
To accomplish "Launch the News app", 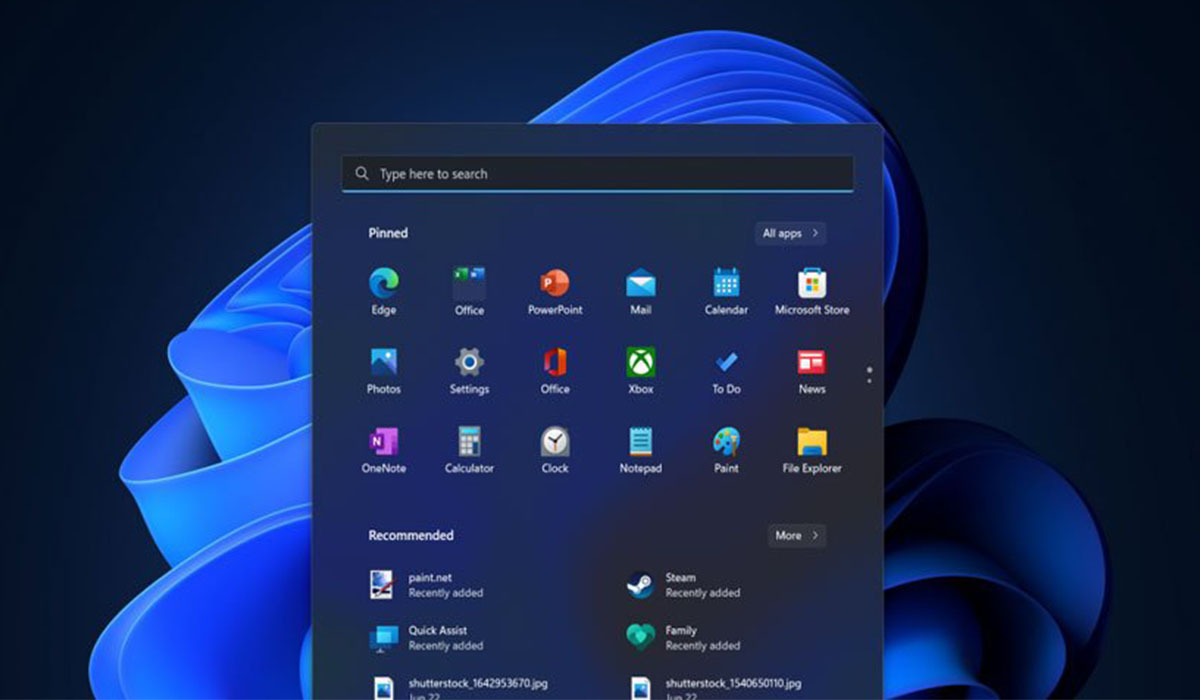I will point(812,370).
